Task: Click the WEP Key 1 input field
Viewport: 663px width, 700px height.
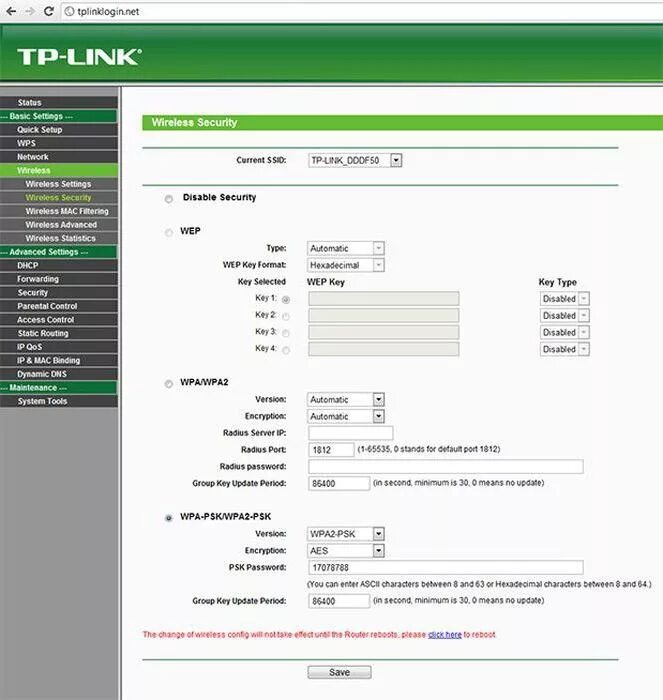Action: point(384,299)
